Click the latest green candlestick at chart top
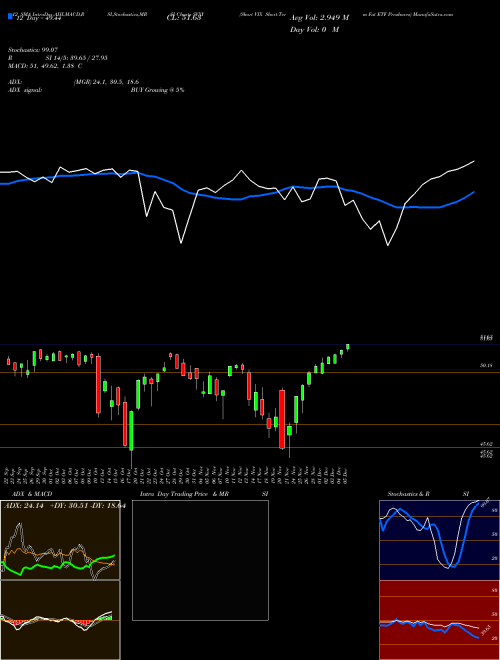Image resolution: width=500 pixels, height=660 pixels. (x=348, y=347)
